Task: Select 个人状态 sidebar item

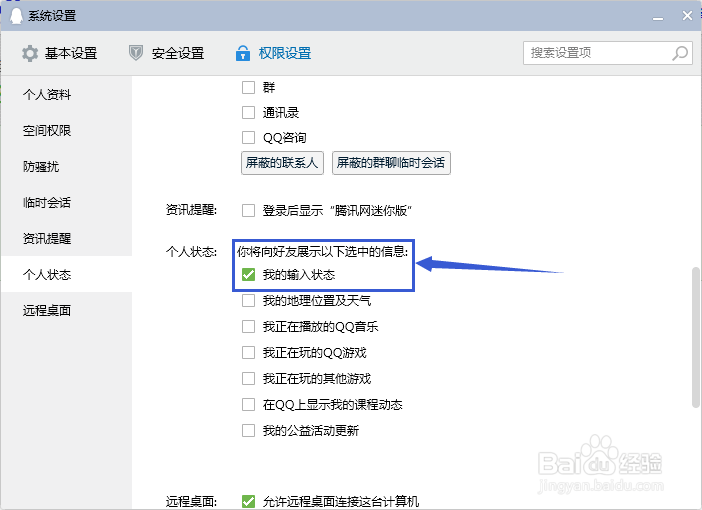Action: point(66,274)
